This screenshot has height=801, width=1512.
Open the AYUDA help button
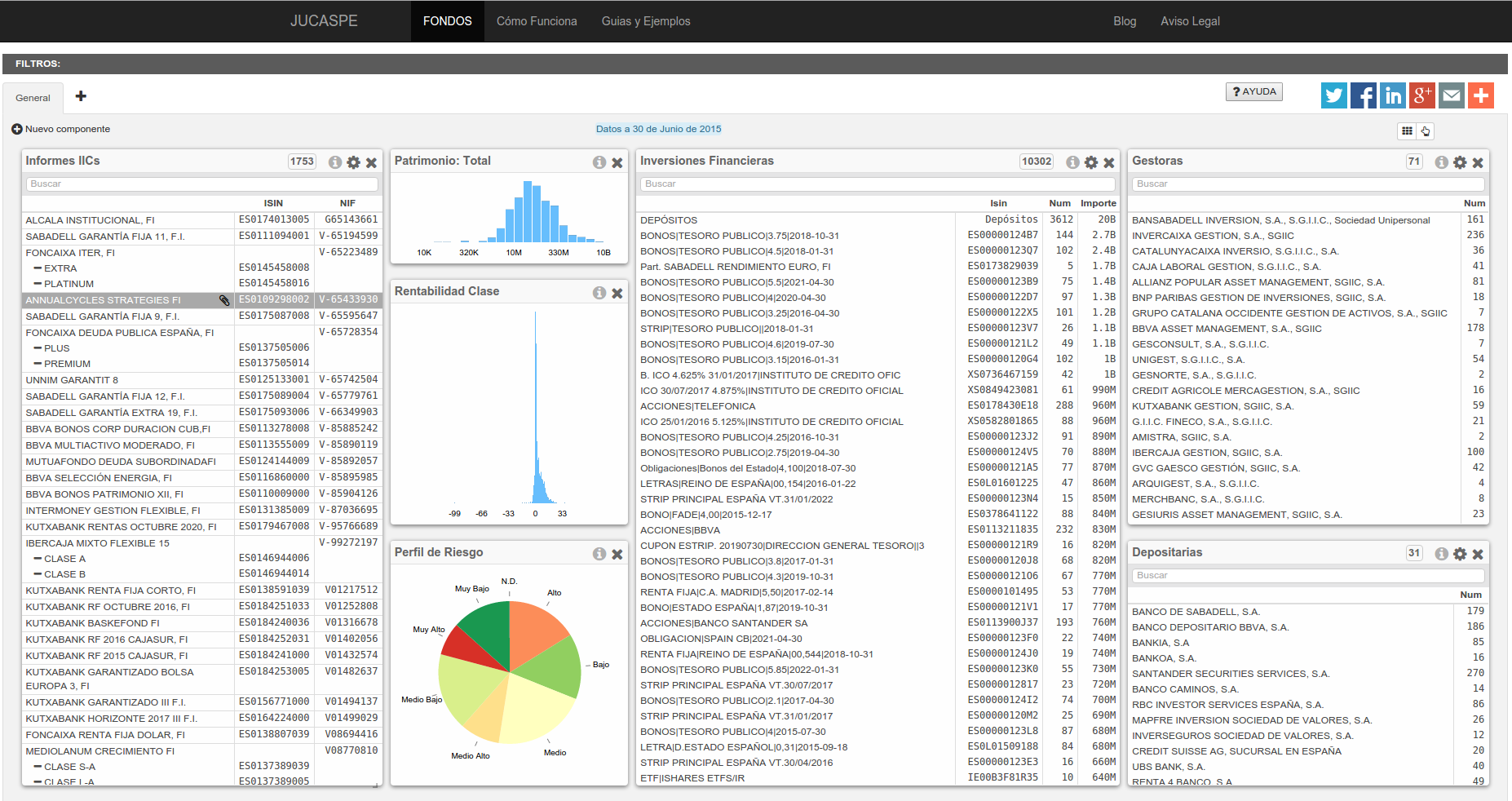tap(1254, 92)
